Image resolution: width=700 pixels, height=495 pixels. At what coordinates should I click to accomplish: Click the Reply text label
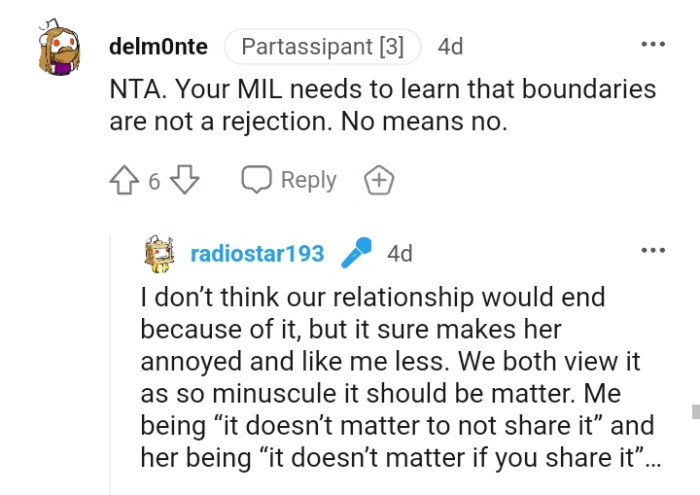[308, 180]
